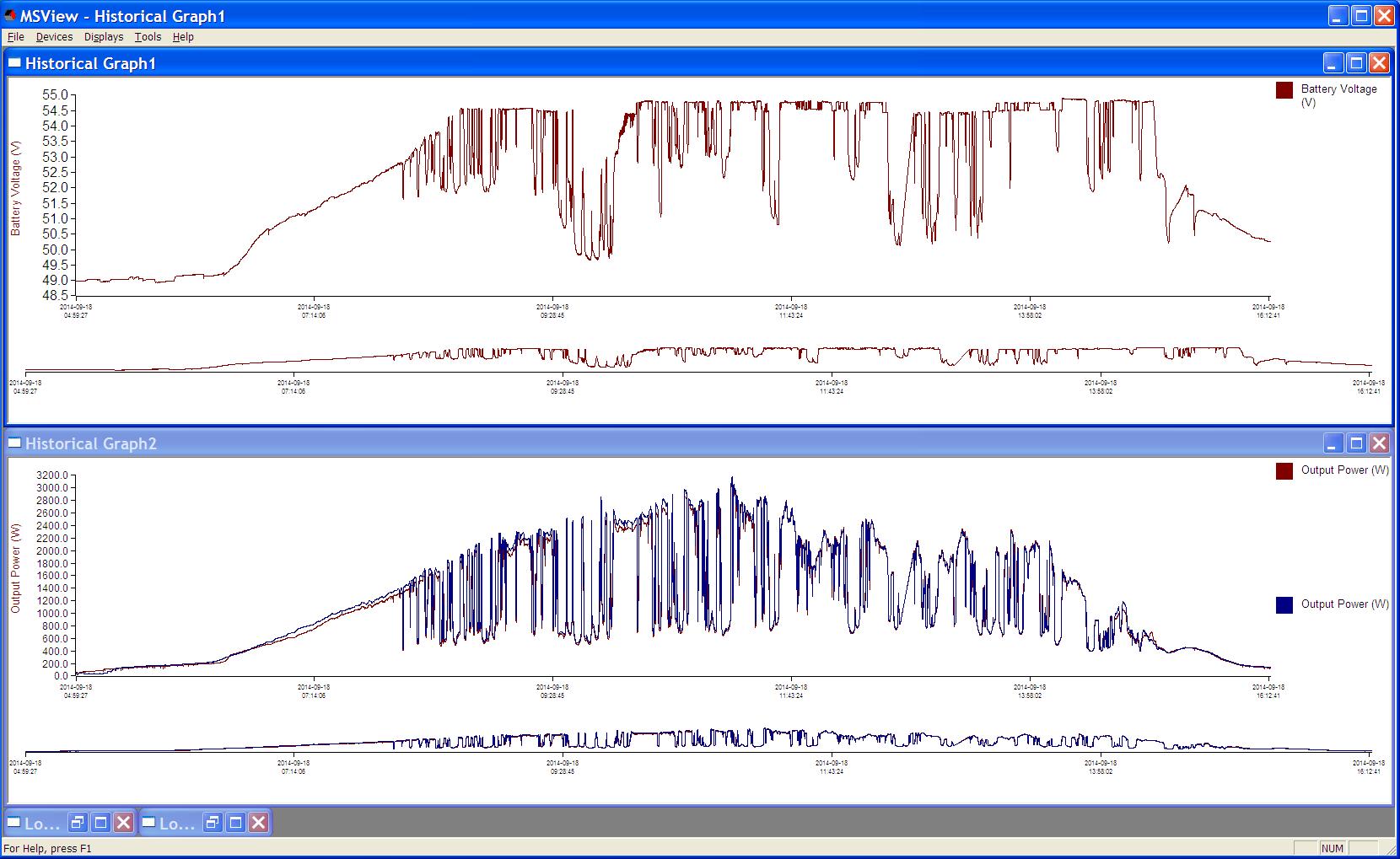Viewport: 1400px width, 859px height.
Task: Click the dark red Output Power legend swatch
Action: [1284, 471]
